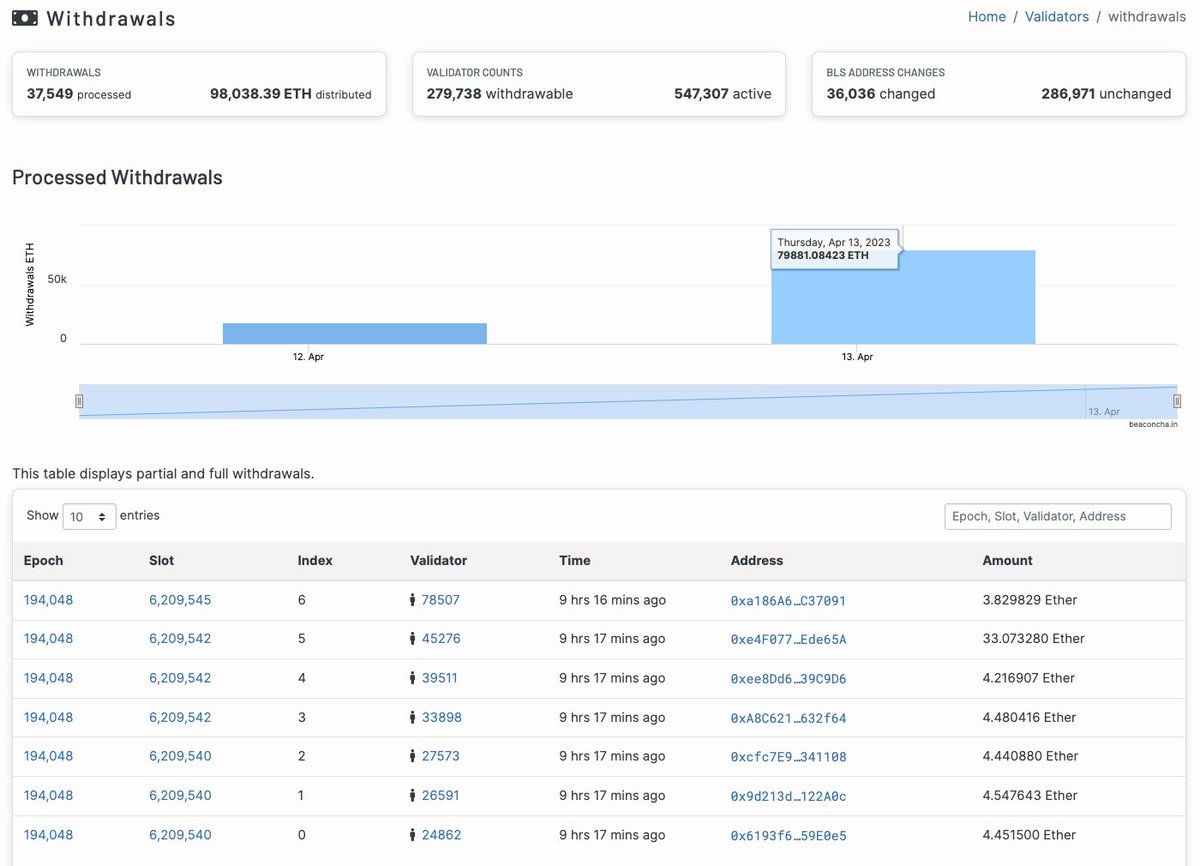The height and width of the screenshot is (866, 1200).
Task: Click the validator icon beside 45276
Action: pos(414,638)
